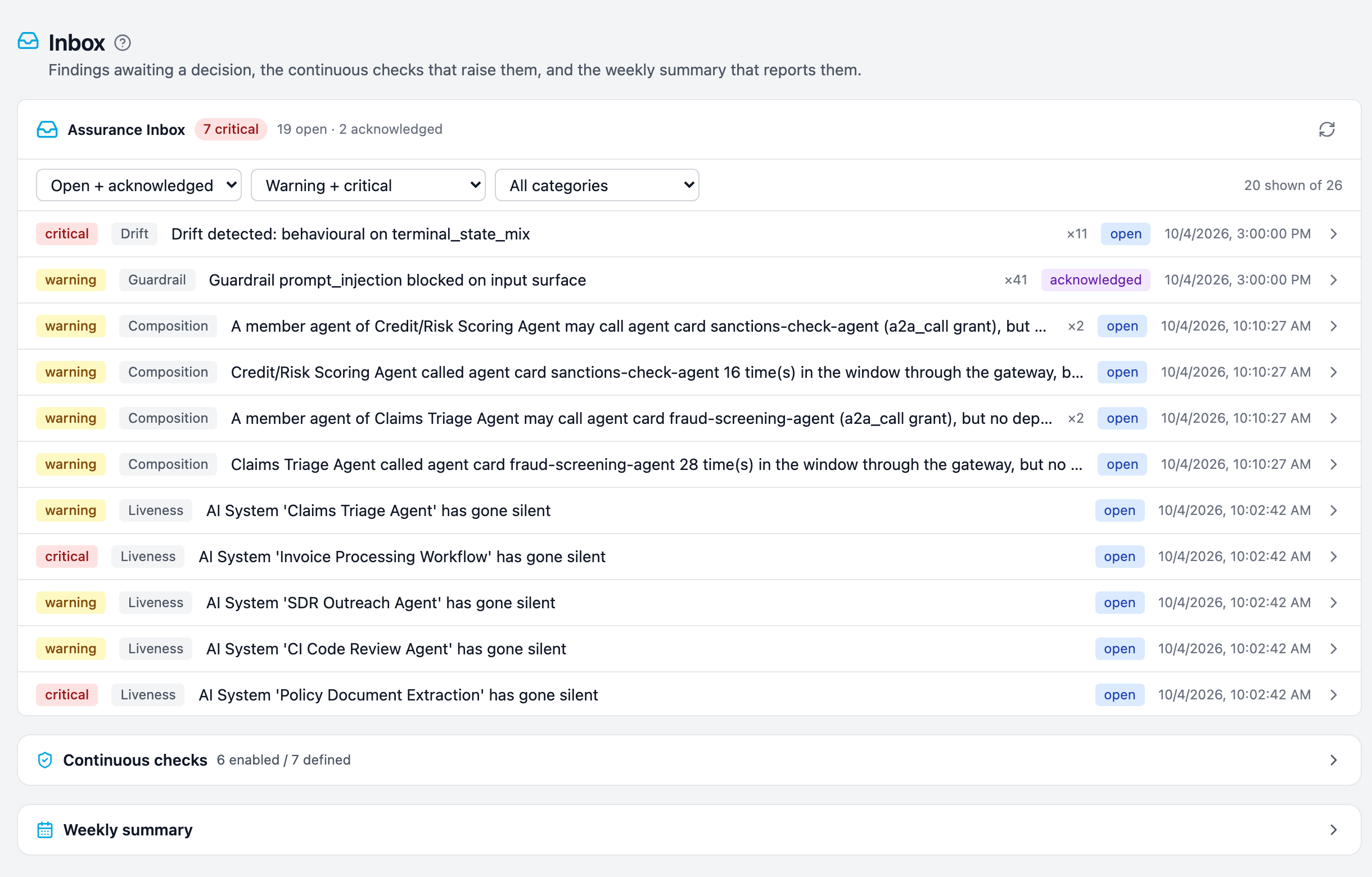Image resolution: width=1372 pixels, height=877 pixels.
Task: Refresh the Assurance Inbox list
Action: point(1326,129)
